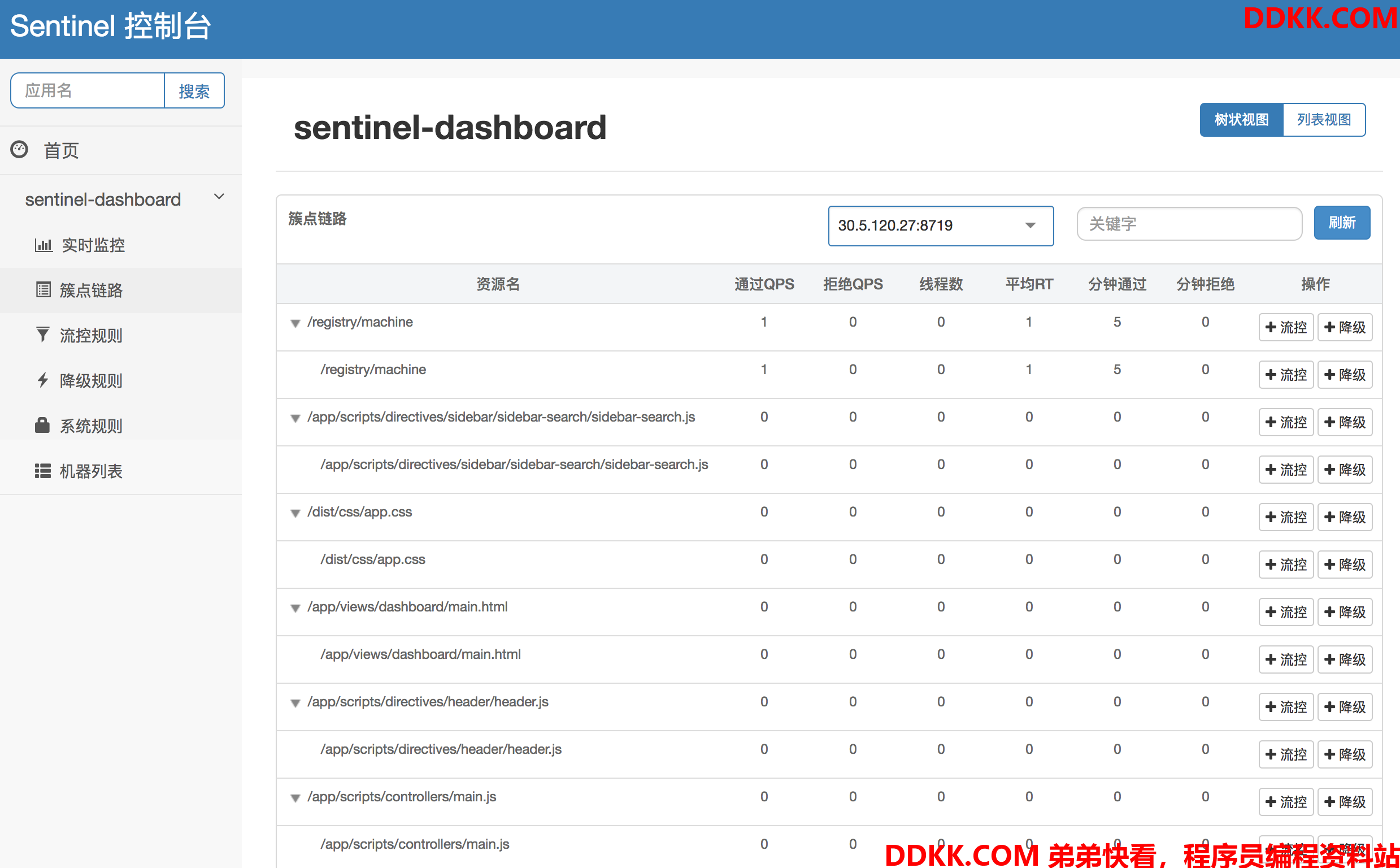Add 流控 for parent dashboard/main.html row

click(x=1286, y=612)
